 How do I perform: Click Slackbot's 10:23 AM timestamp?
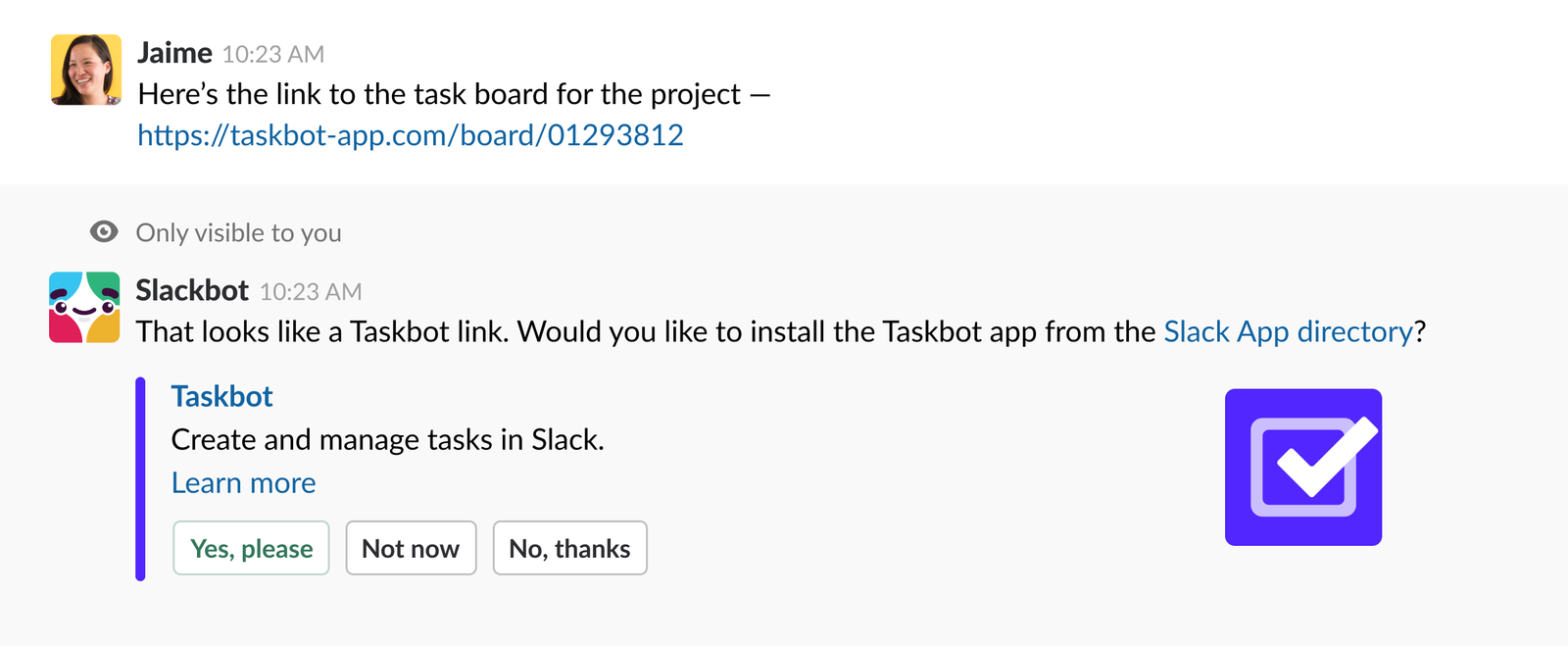pyautogui.click(x=311, y=290)
